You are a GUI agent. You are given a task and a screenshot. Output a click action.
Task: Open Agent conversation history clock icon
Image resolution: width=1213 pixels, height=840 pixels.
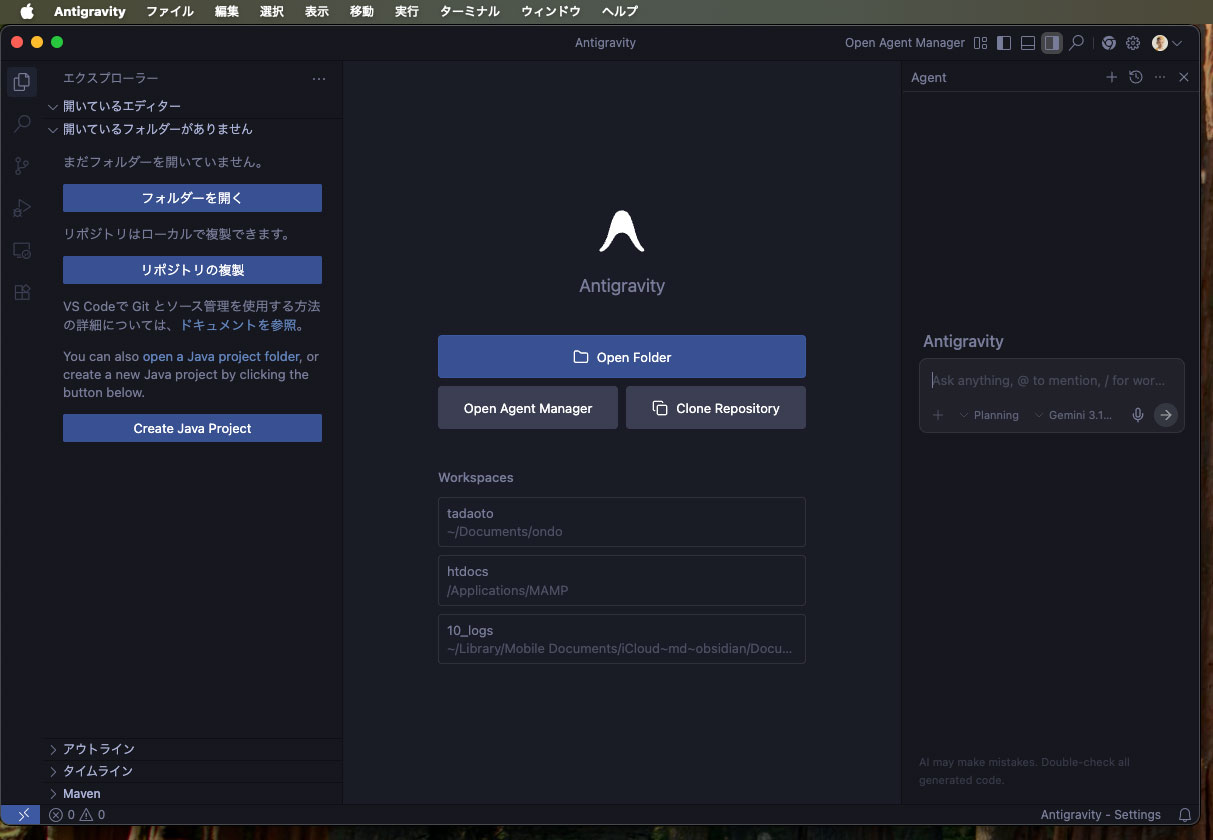(1136, 77)
